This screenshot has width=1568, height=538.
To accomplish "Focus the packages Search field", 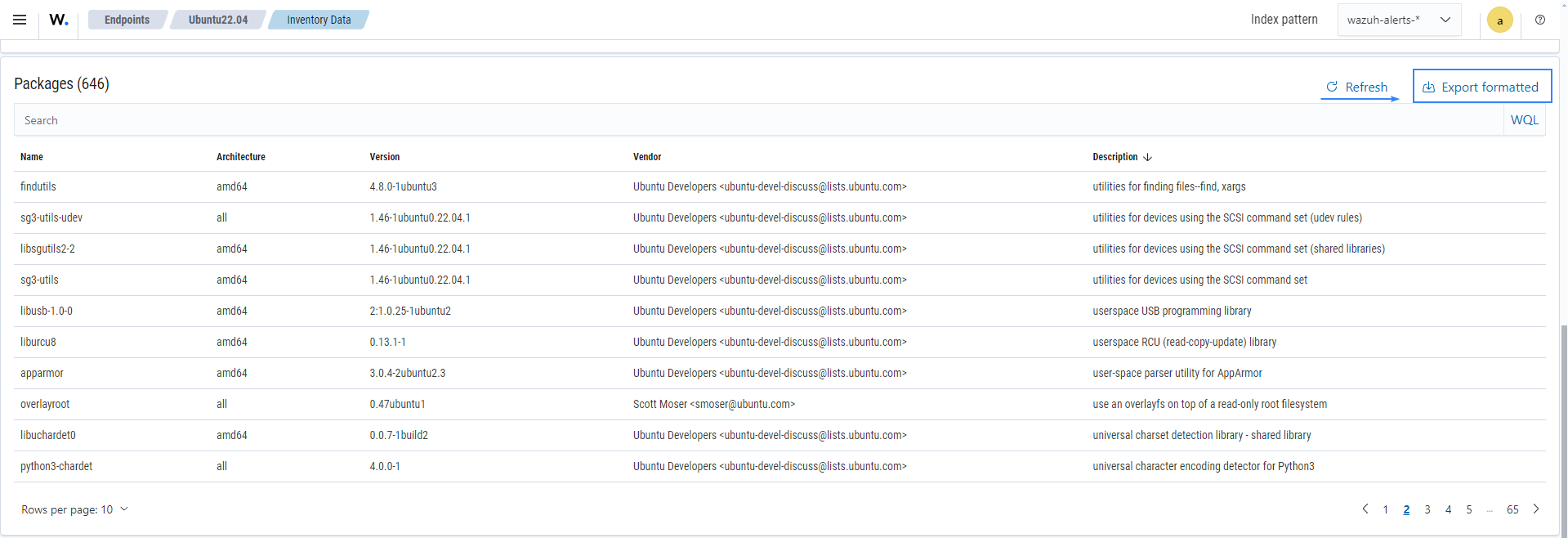I will [758, 120].
